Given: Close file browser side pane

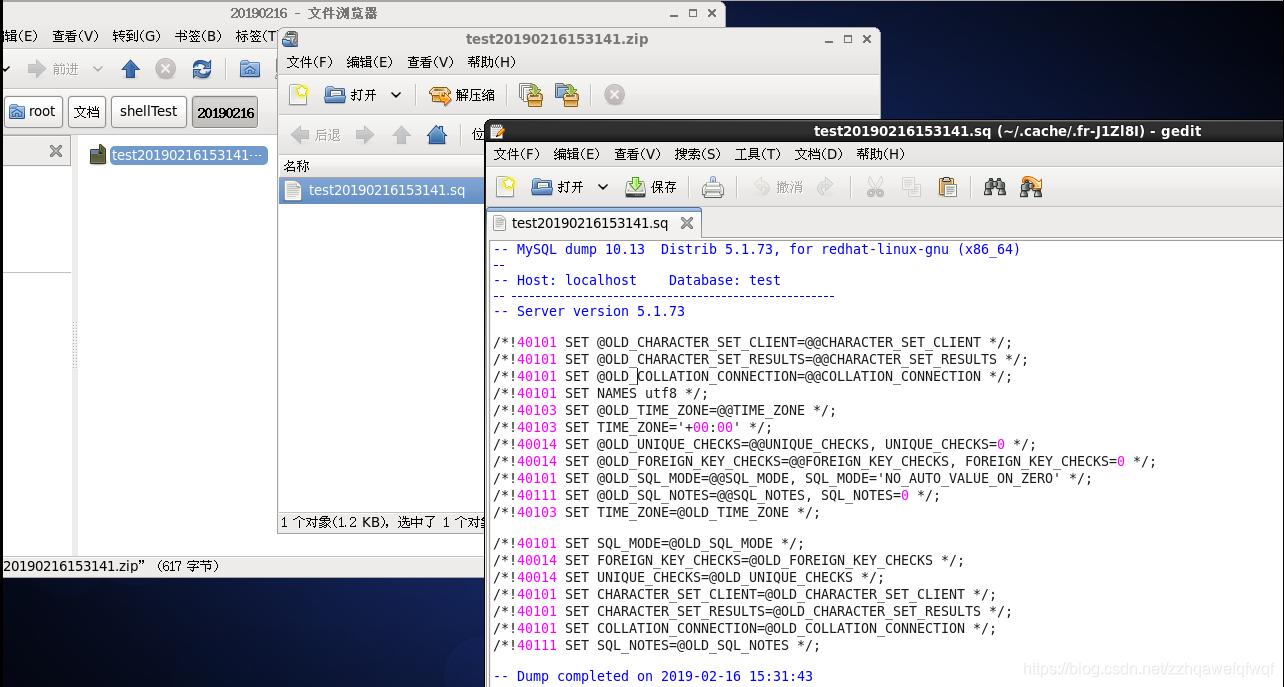Looking at the screenshot, I should tap(56, 151).
